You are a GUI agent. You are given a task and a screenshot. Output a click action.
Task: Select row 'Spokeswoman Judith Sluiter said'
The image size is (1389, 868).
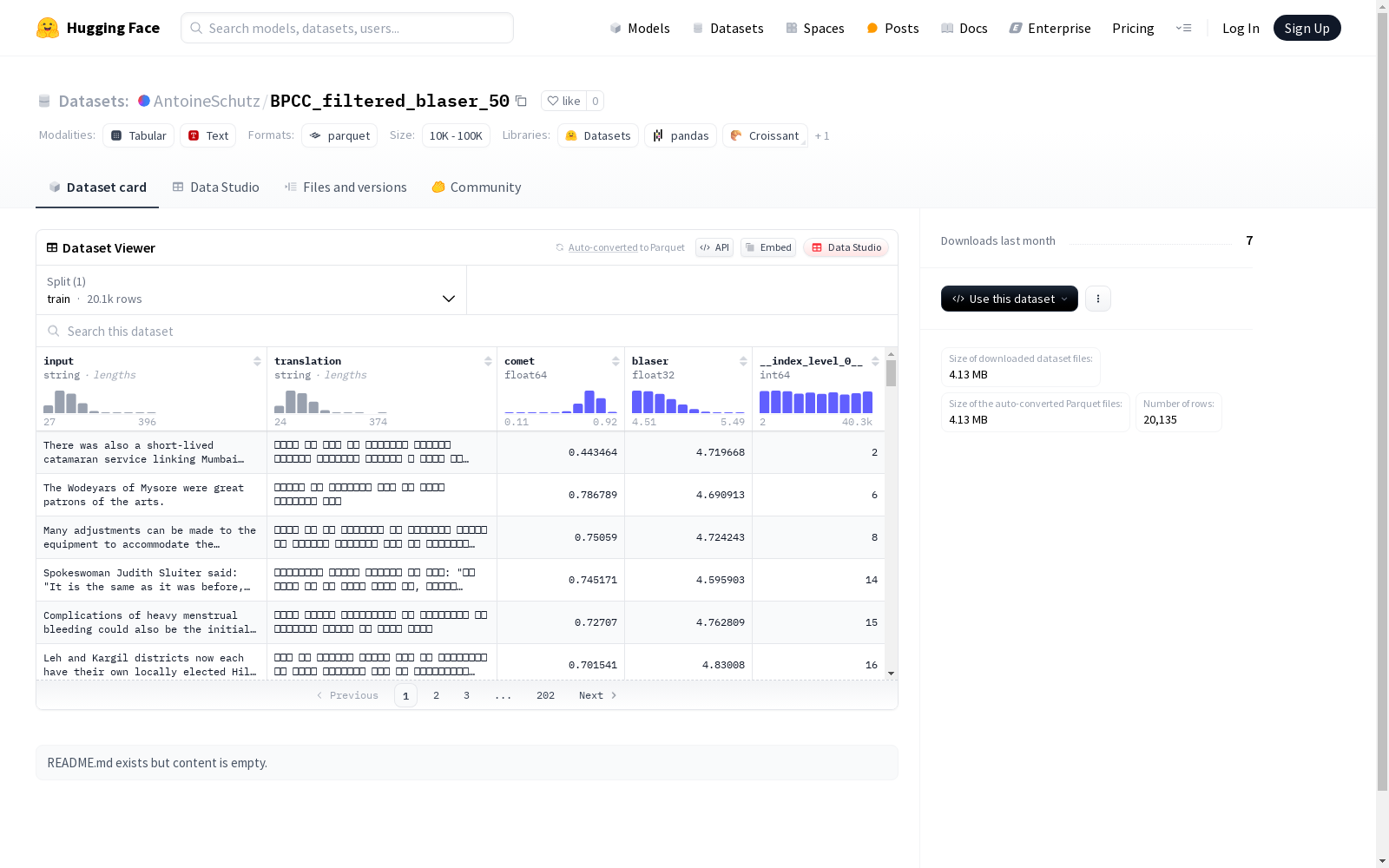click(460, 580)
